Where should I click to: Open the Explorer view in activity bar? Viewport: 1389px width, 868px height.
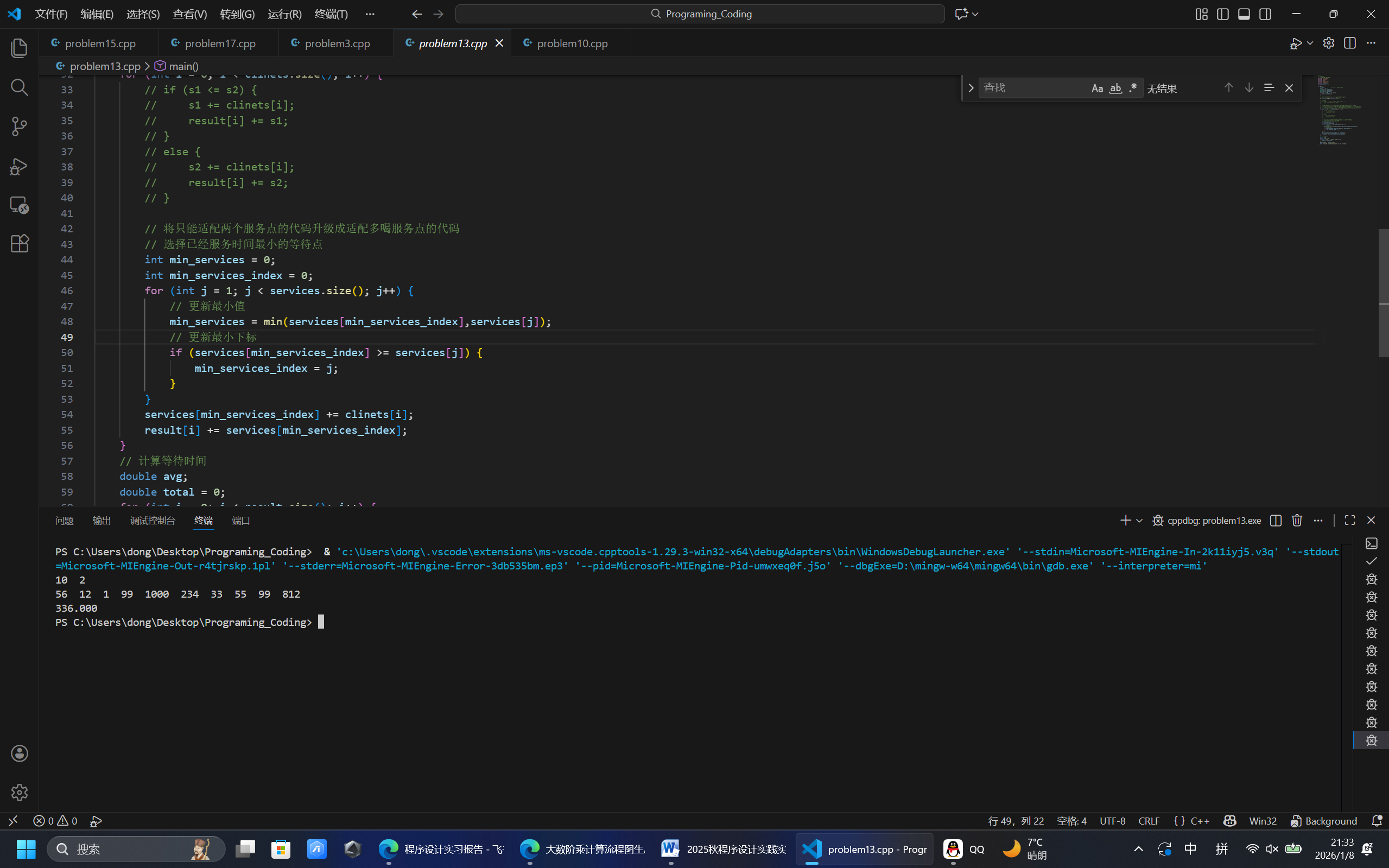point(20,48)
